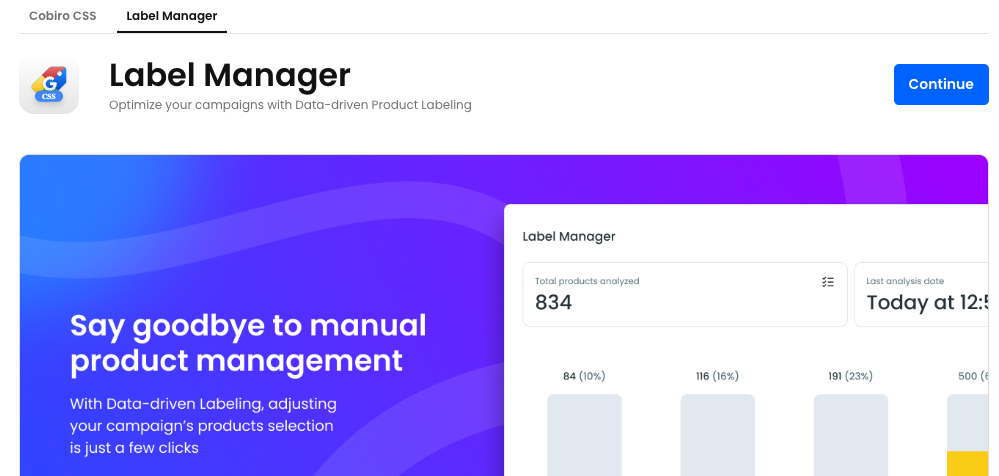The width and height of the screenshot is (999, 476).
Task: Click the Label Manager app logo icon
Action: coord(49,85)
